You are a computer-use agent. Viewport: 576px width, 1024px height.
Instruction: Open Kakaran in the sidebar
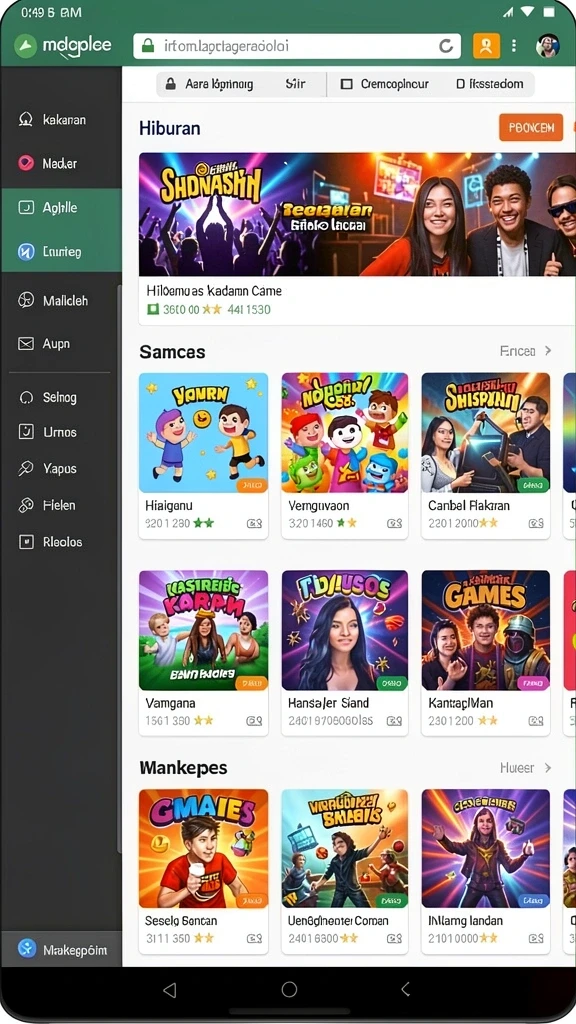[x=61, y=120]
